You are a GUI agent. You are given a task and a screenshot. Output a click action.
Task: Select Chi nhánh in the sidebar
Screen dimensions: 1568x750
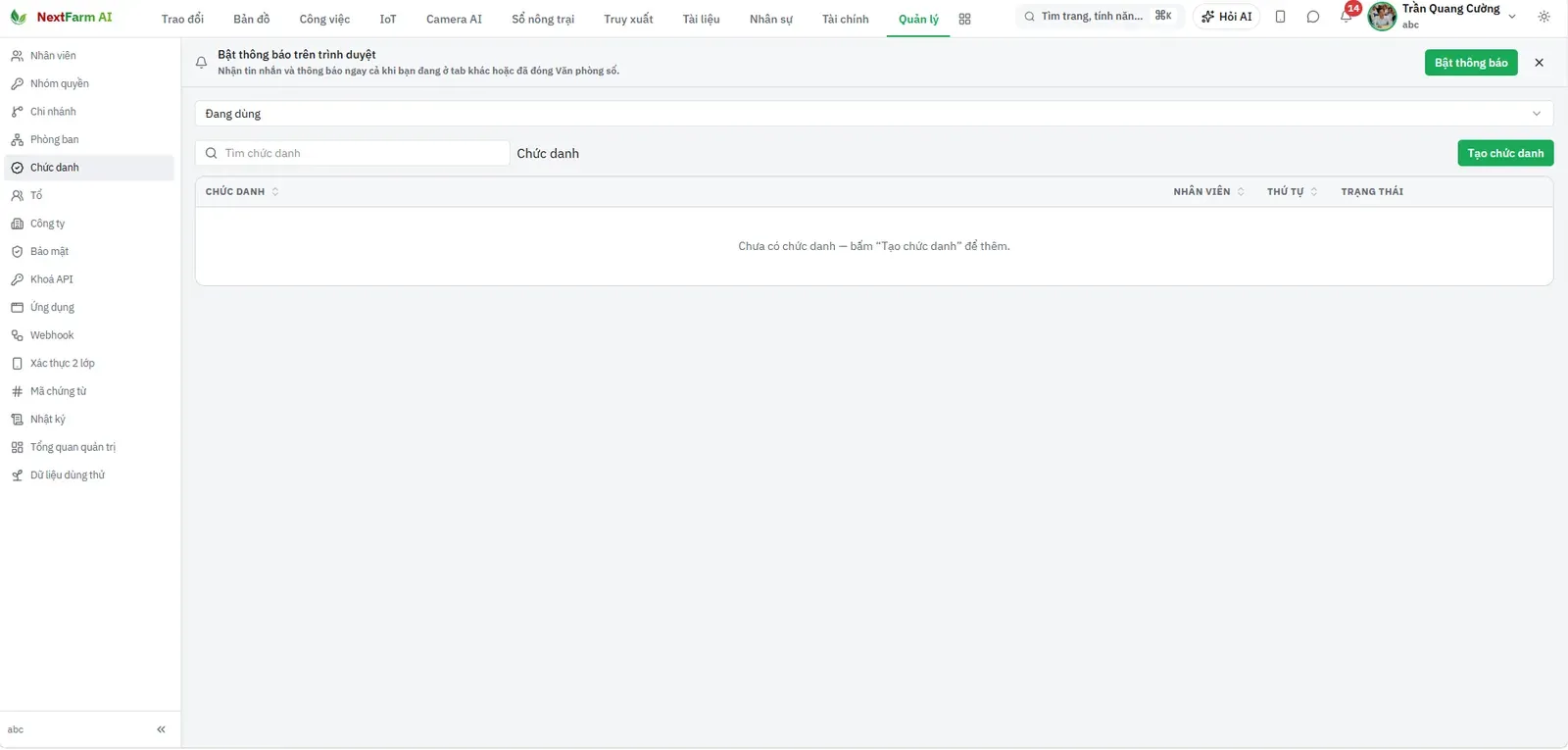(89, 112)
